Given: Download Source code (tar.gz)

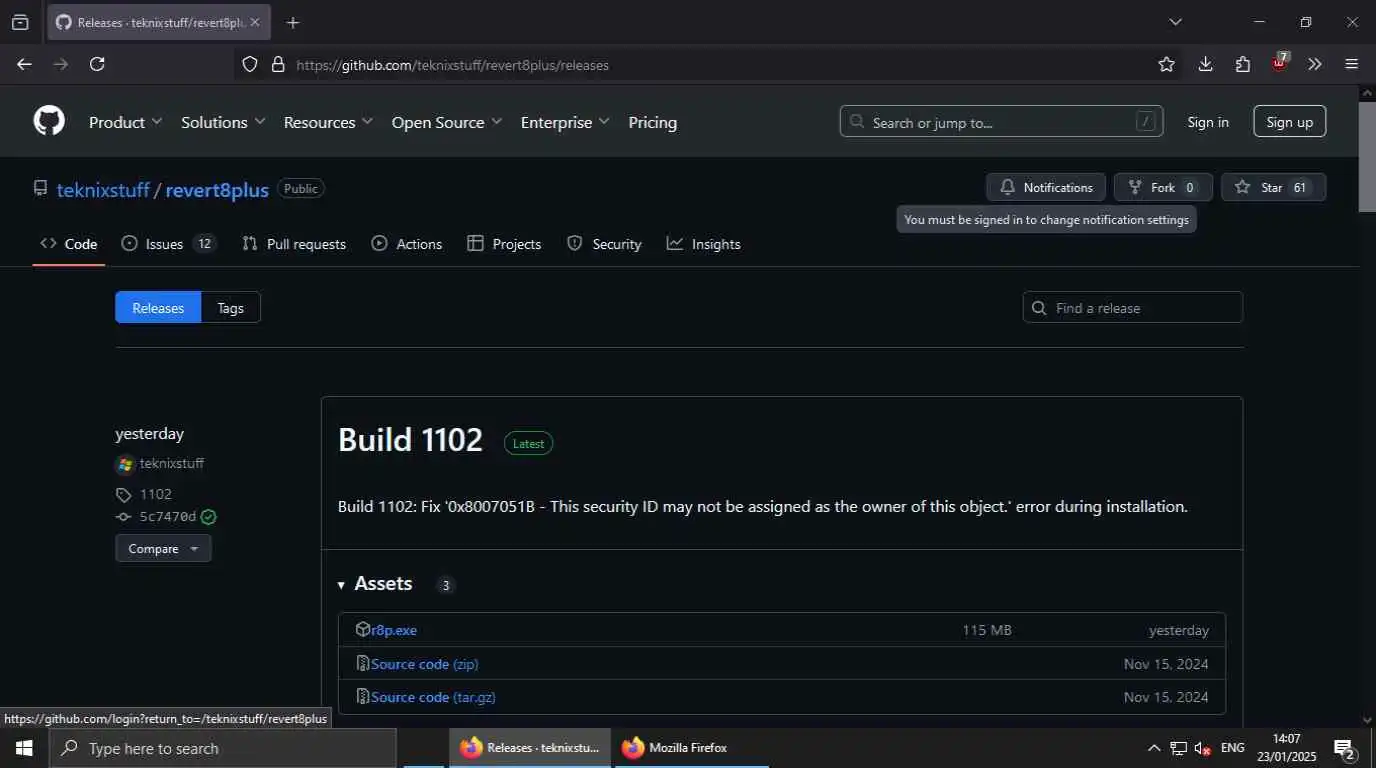Looking at the screenshot, I should point(433,697).
